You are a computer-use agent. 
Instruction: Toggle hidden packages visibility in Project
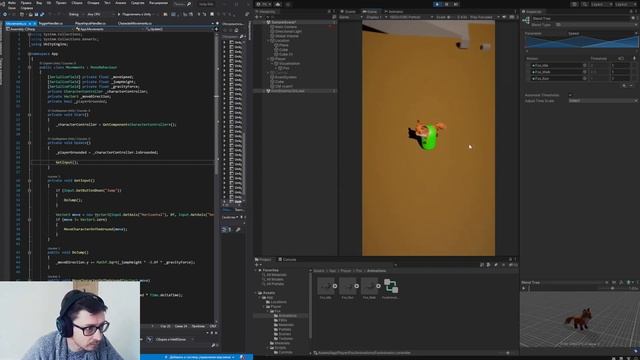512,265
